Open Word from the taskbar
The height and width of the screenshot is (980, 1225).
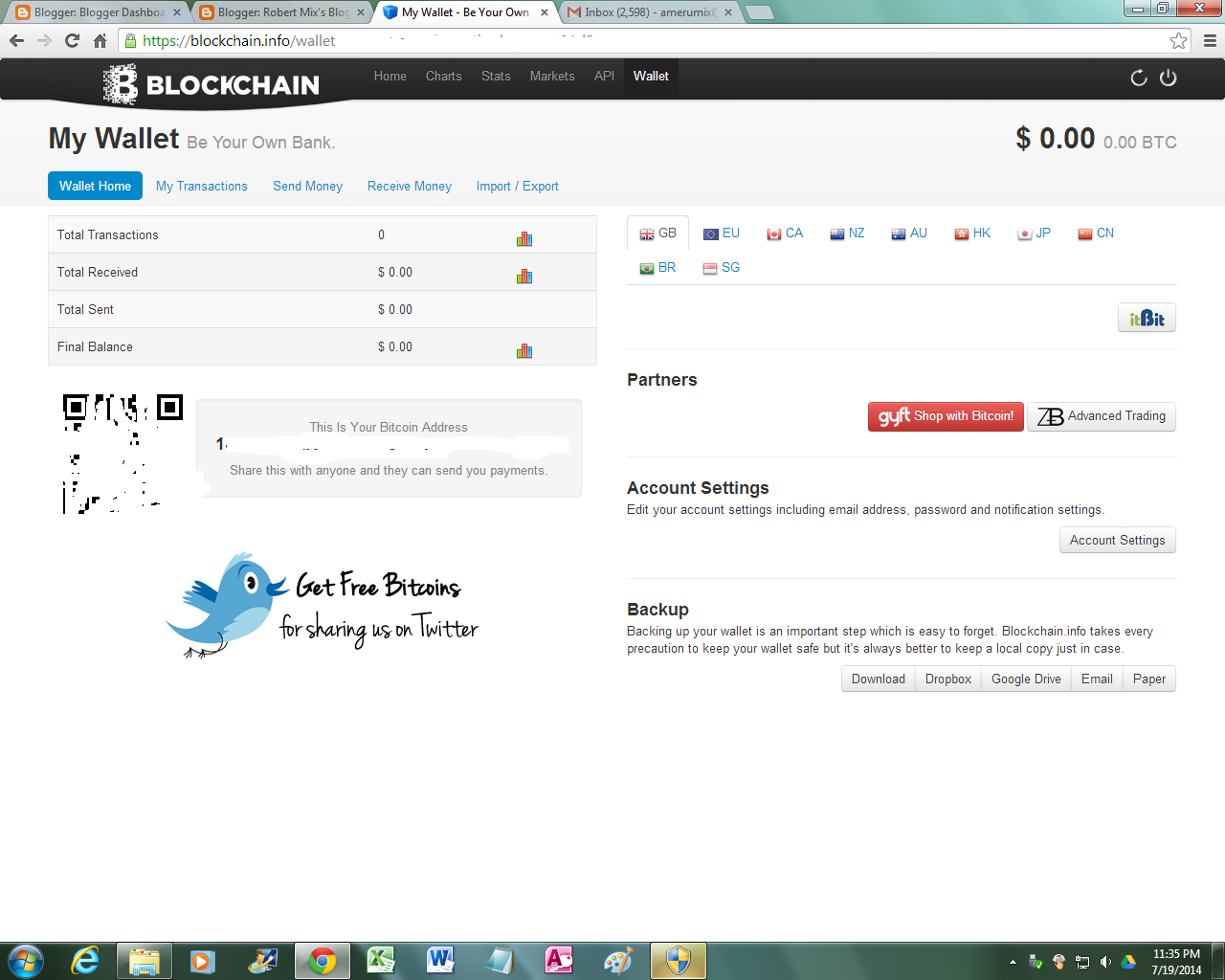tap(440, 961)
